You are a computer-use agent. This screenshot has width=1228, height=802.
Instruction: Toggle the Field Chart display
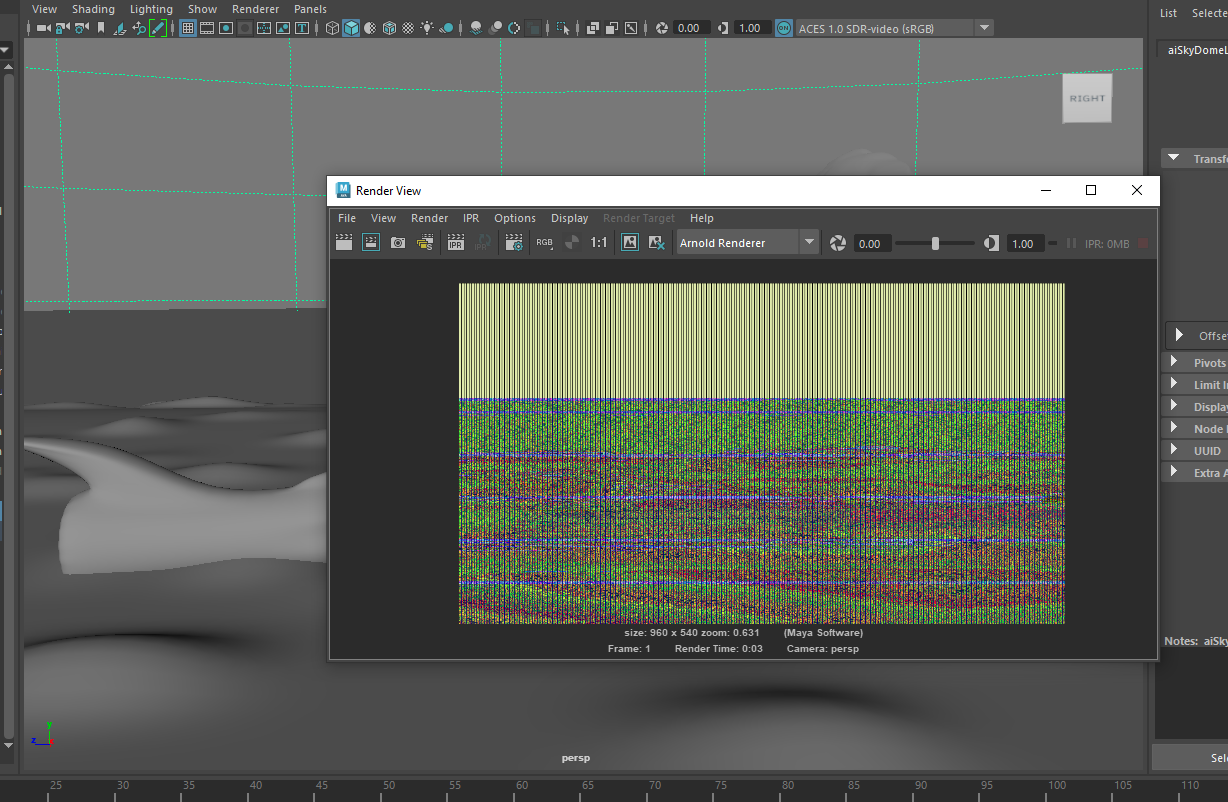tap(264, 28)
